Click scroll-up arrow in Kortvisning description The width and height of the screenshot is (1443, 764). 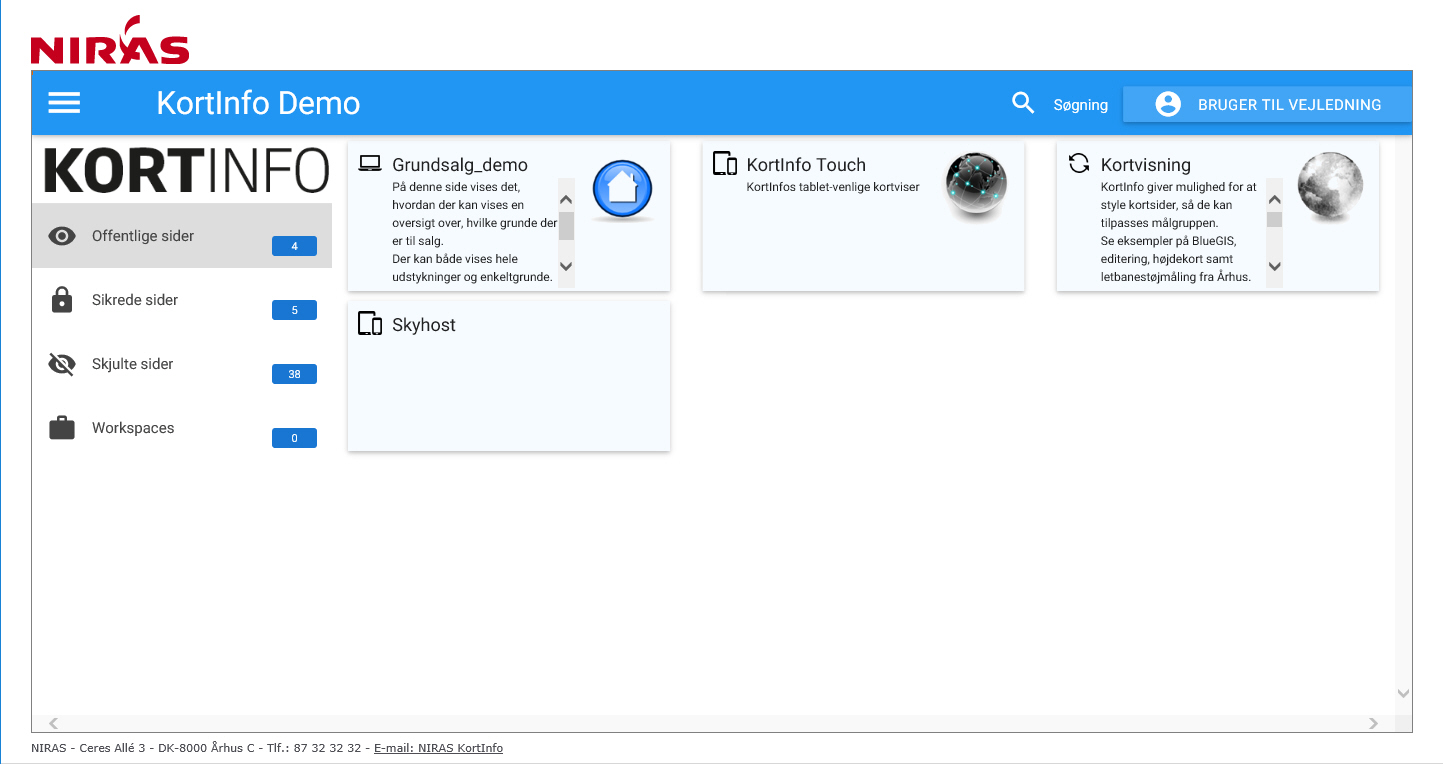click(x=1274, y=199)
